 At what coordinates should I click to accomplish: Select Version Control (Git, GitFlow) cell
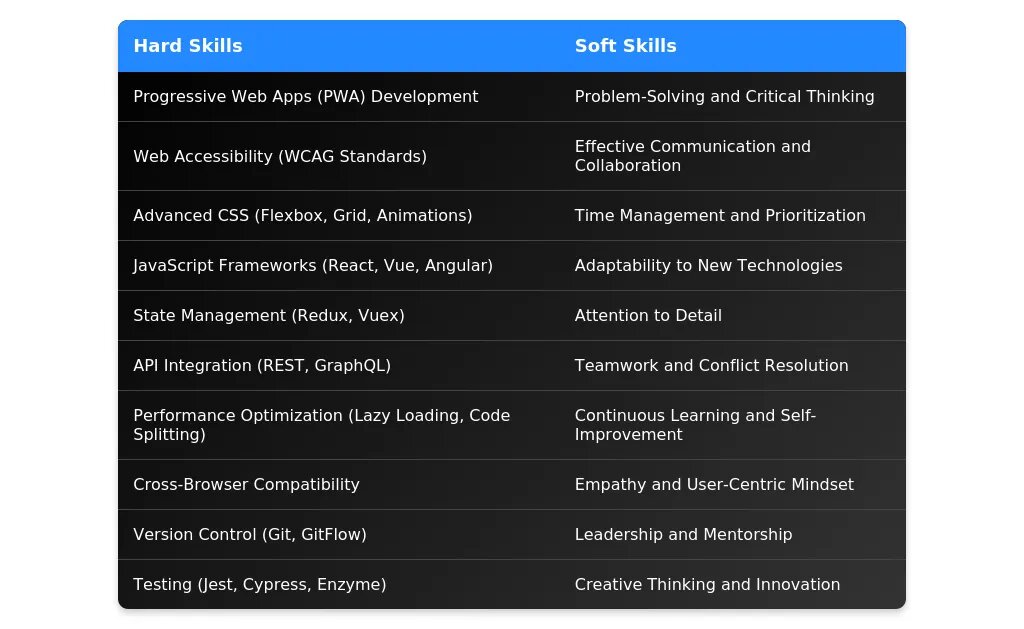(250, 535)
